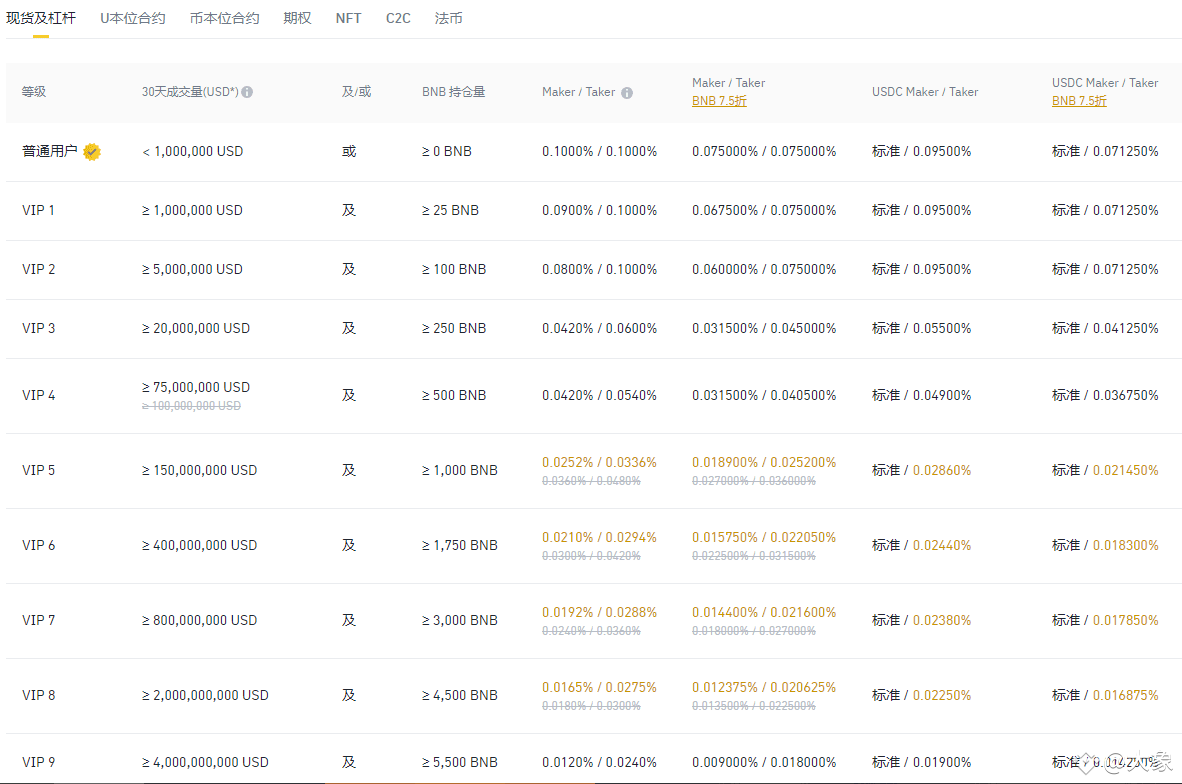Click the ≥ 150,000,000 USD volume cell

[200, 470]
